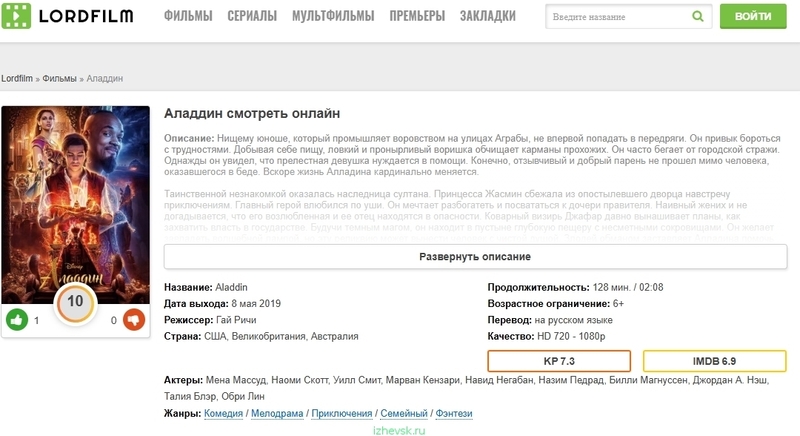
Task: Open the Фильмы menu
Action: 188,16
